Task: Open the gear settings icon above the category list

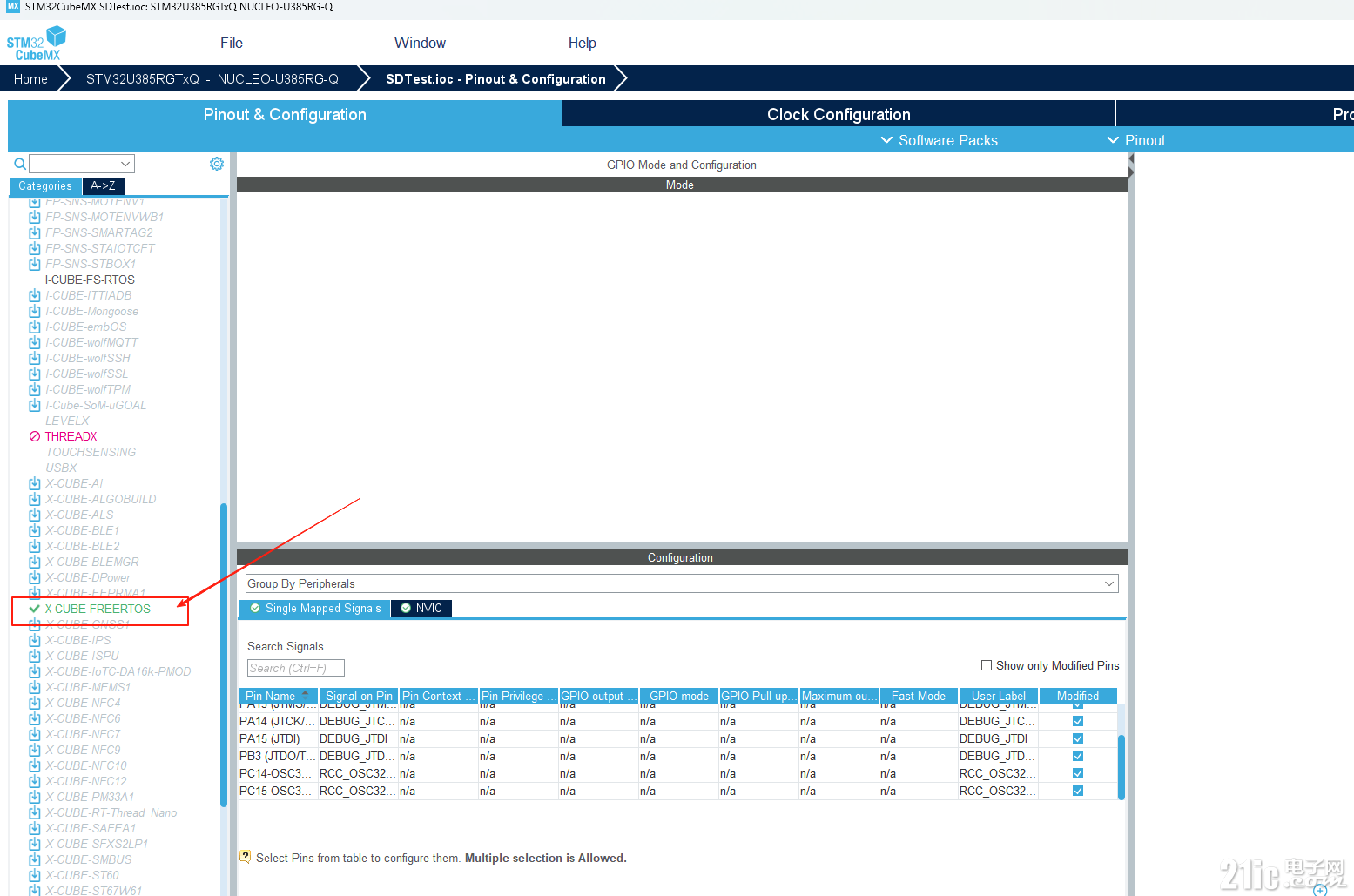Action: coord(217,164)
